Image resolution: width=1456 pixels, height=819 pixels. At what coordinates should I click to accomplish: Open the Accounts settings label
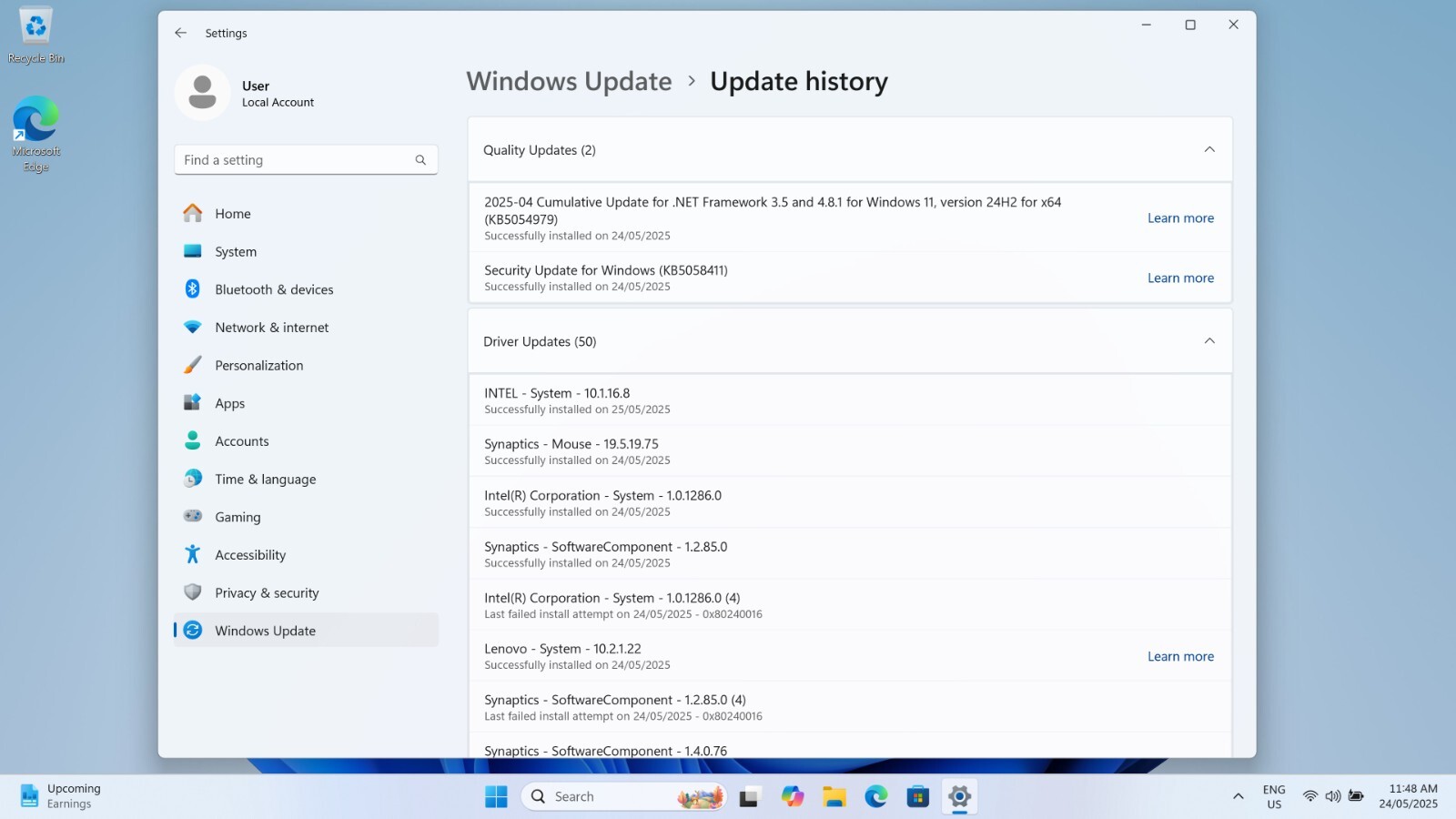(242, 441)
